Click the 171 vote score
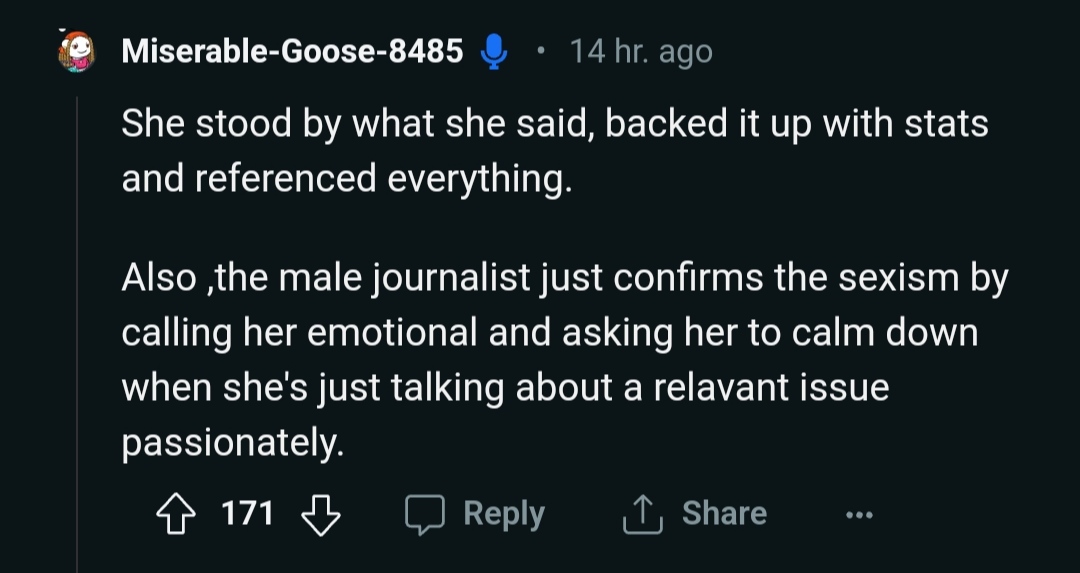 coord(247,514)
